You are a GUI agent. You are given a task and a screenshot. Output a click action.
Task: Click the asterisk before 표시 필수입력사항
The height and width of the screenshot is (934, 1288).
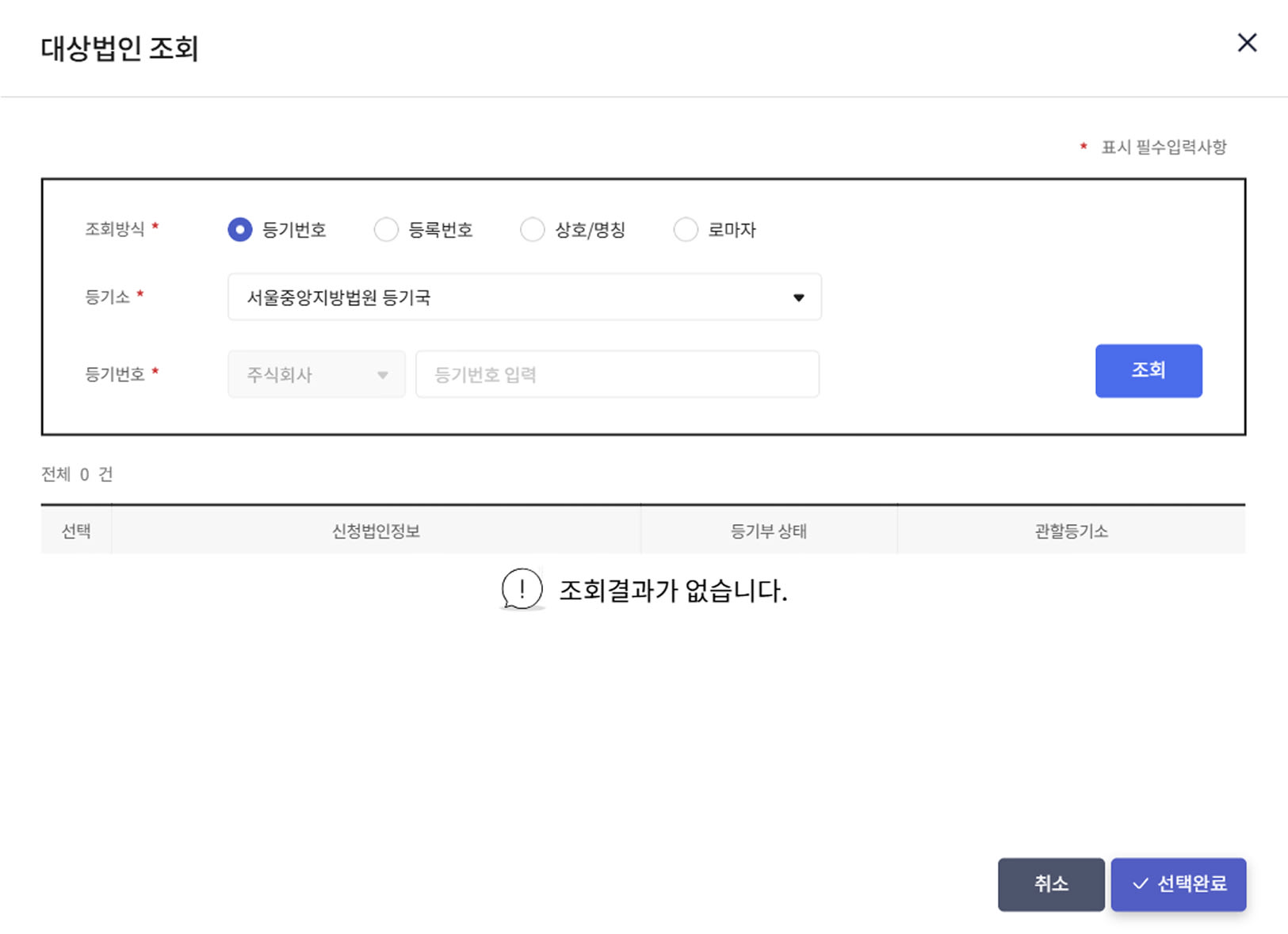(x=1083, y=146)
